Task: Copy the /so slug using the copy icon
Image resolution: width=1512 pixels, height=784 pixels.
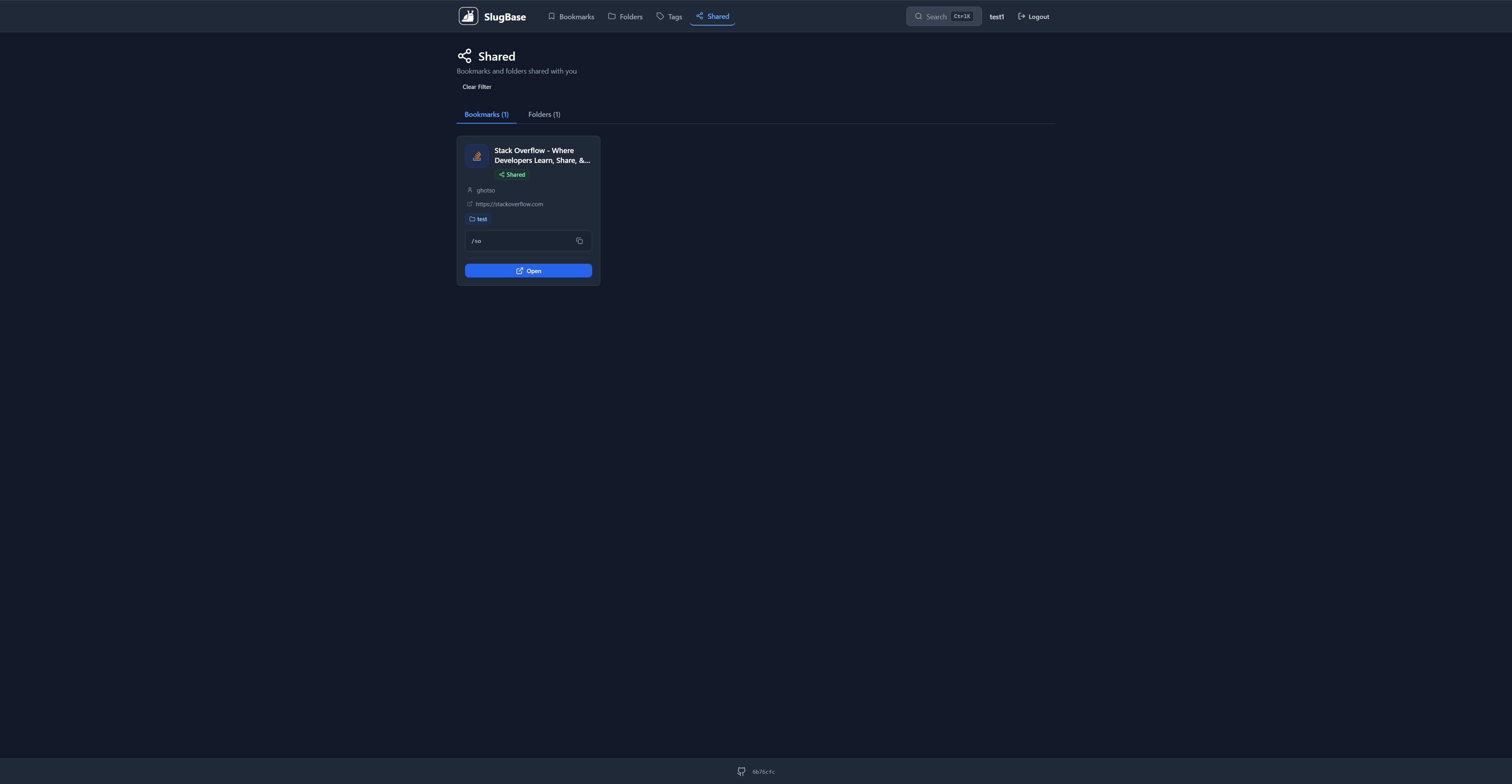Action: (579, 240)
